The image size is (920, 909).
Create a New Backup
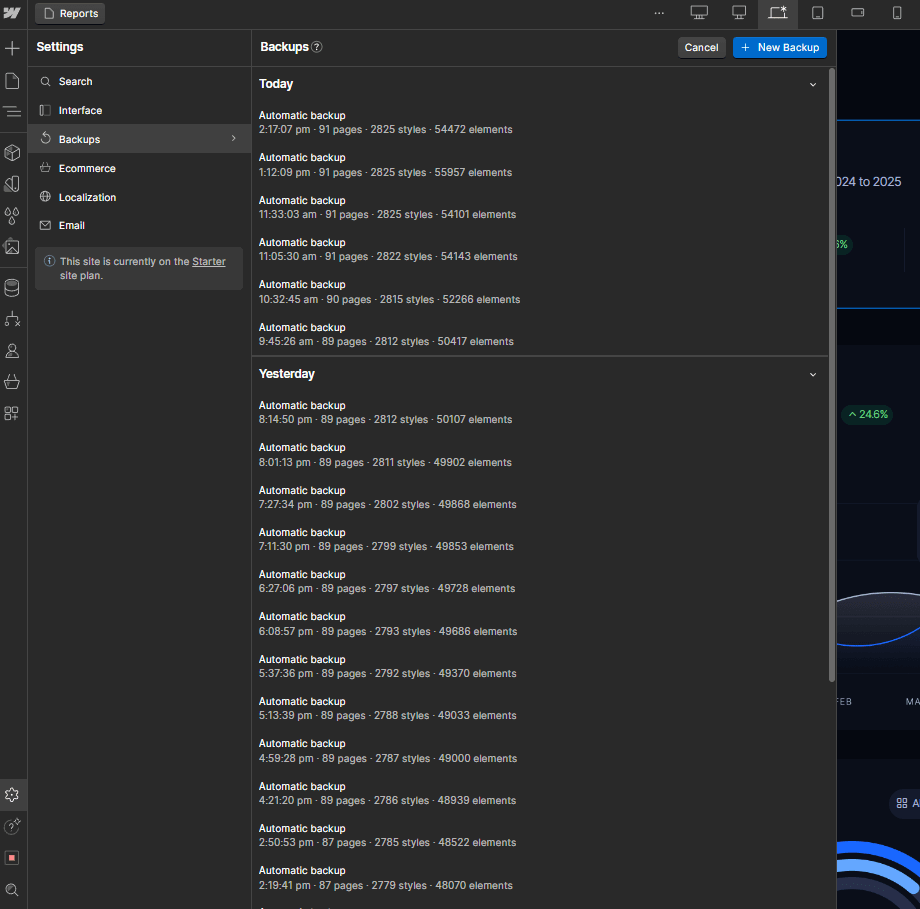point(780,47)
